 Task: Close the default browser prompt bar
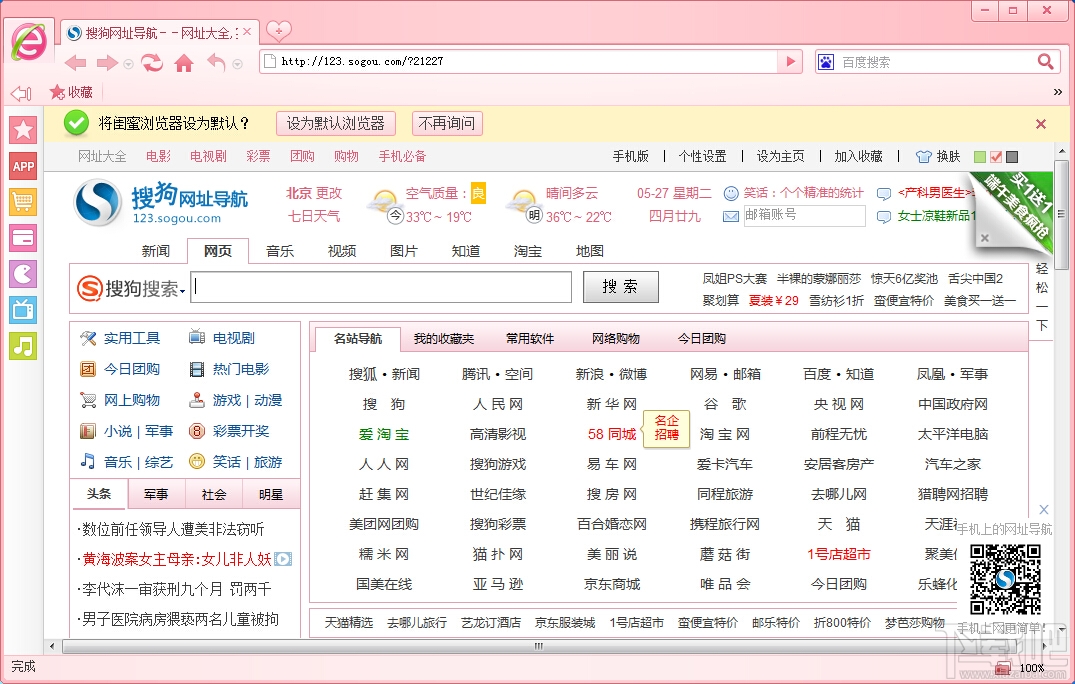coord(1041,124)
